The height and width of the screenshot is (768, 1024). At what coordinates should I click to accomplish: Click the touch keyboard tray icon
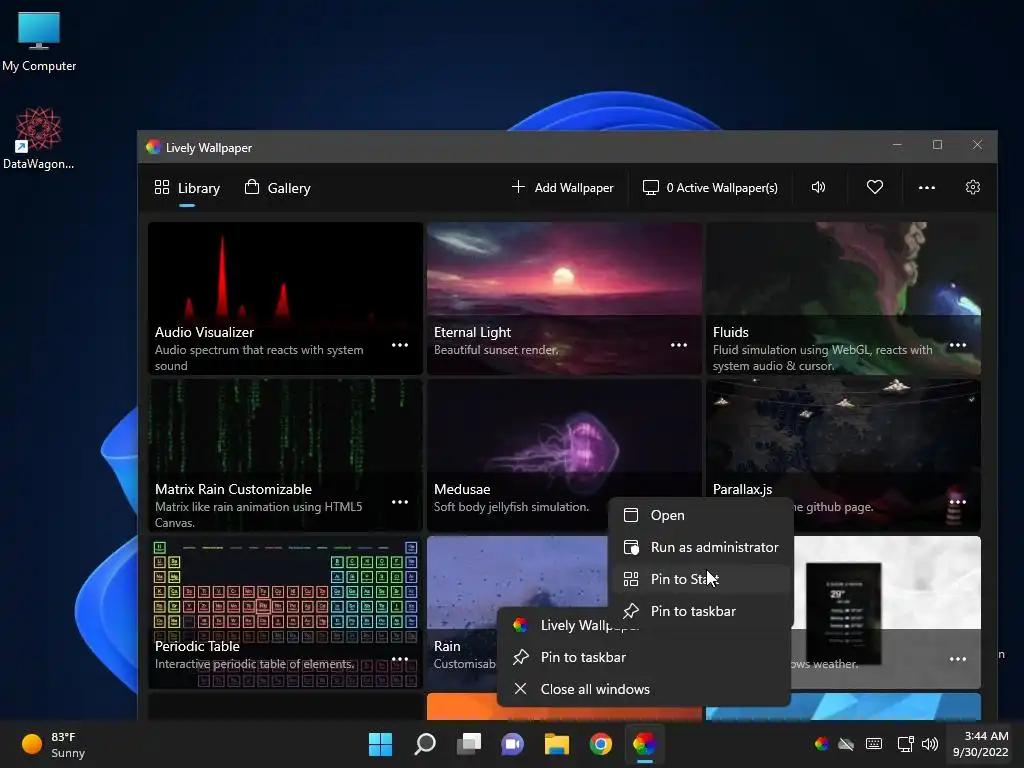(874, 744)
